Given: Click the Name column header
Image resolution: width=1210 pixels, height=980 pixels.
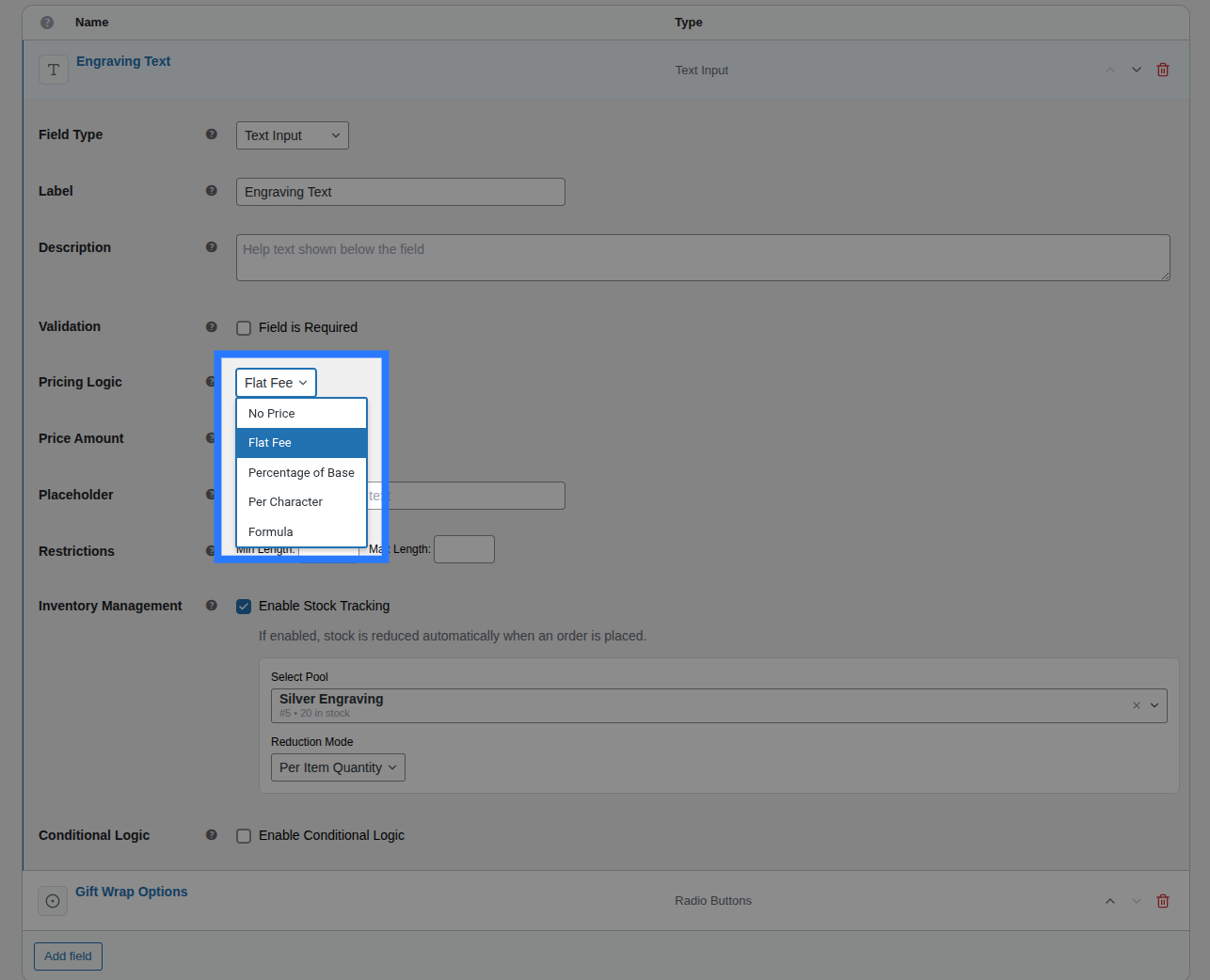Looking at the screenshot, I should click(92, 23).
